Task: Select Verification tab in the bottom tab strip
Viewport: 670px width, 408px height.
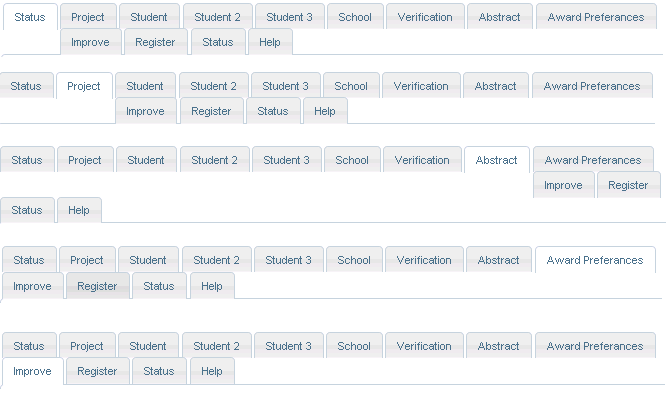Action: point(424,346)
